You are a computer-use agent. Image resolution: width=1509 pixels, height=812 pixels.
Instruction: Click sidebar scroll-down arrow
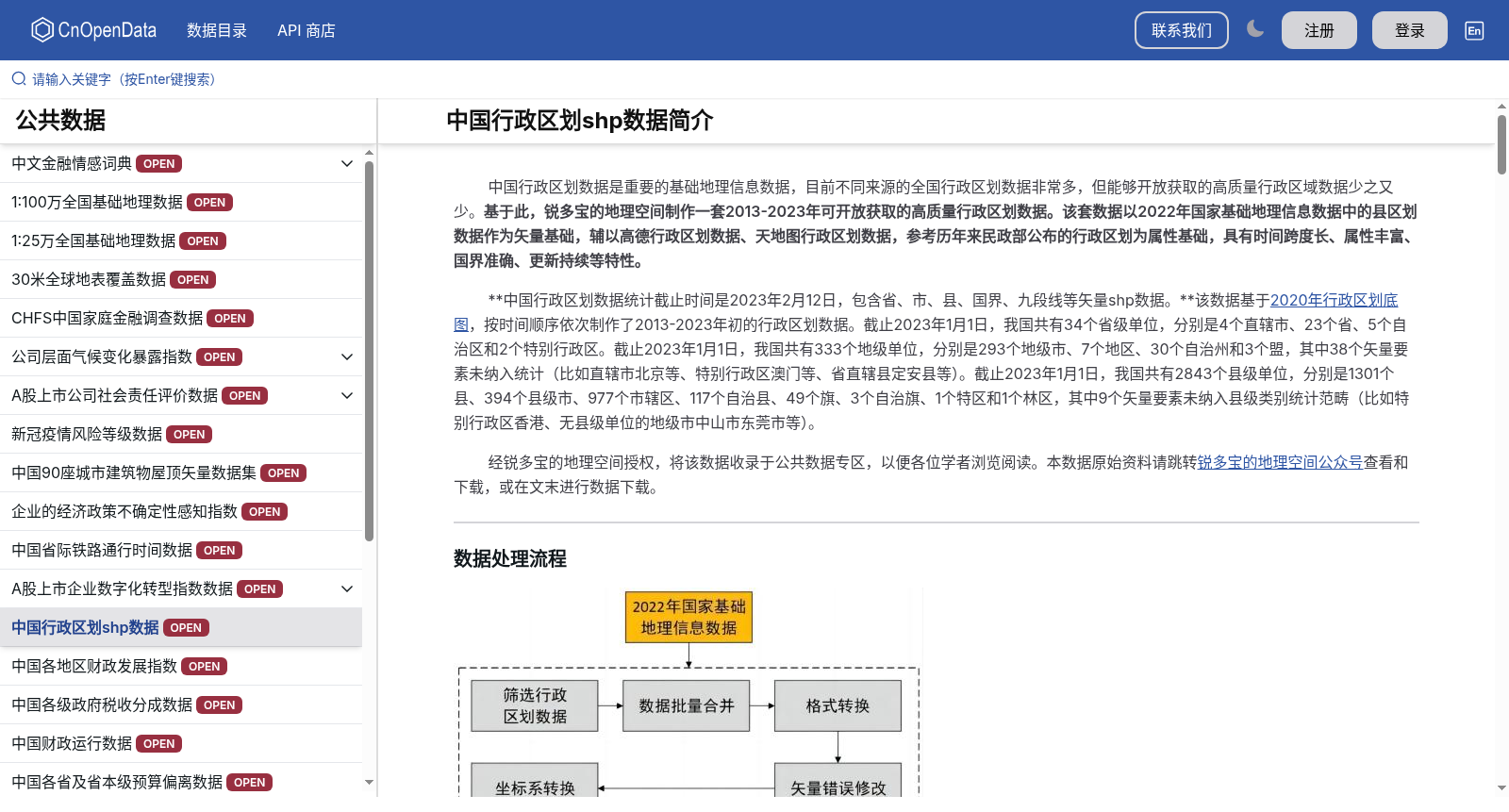coord(369,782)
